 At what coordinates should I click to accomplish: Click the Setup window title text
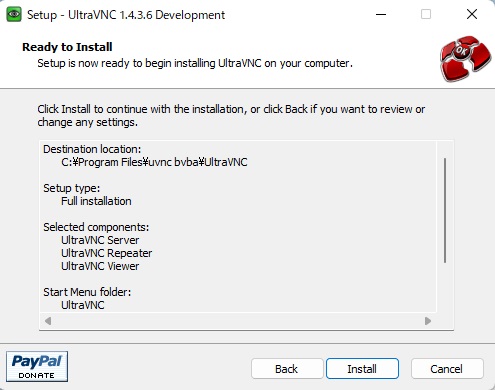pos(126,15)
